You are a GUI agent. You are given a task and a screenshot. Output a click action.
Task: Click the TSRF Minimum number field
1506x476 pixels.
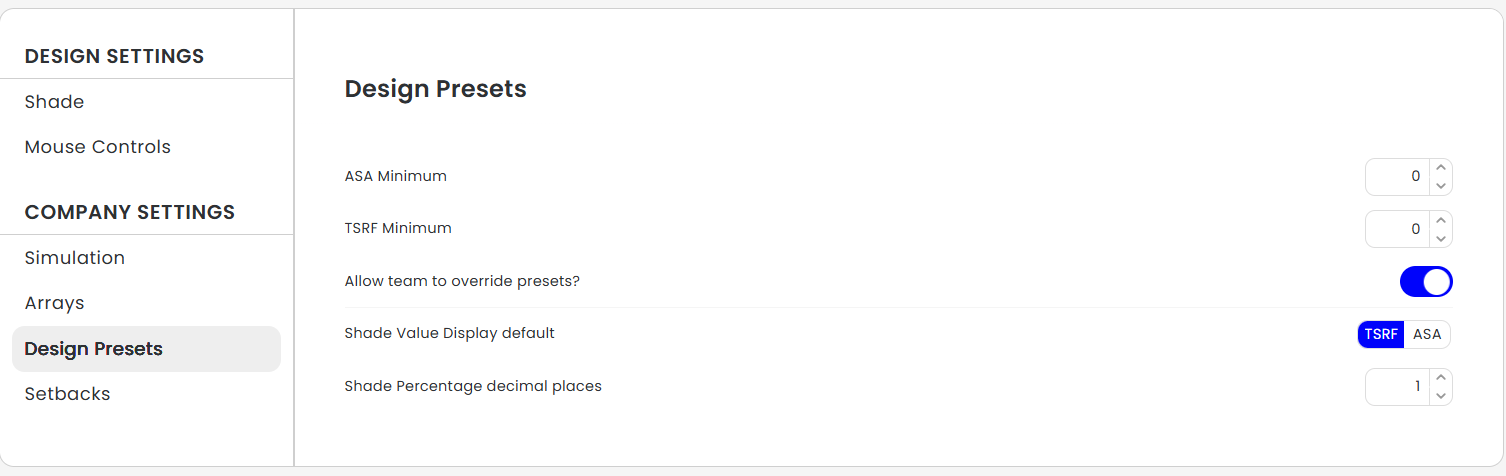[1397, 229]
